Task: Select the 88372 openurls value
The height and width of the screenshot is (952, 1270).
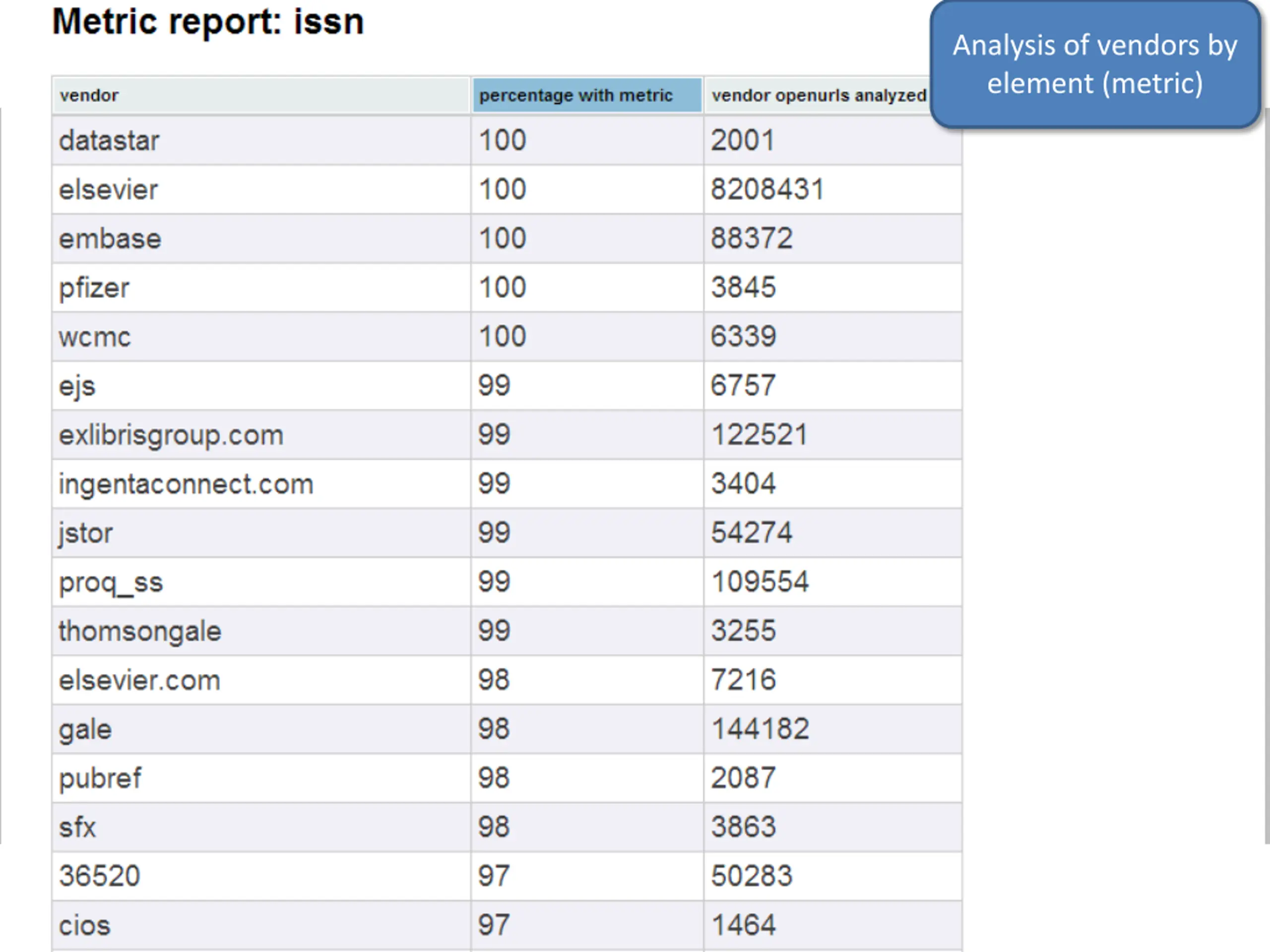Action: point(752,238)
